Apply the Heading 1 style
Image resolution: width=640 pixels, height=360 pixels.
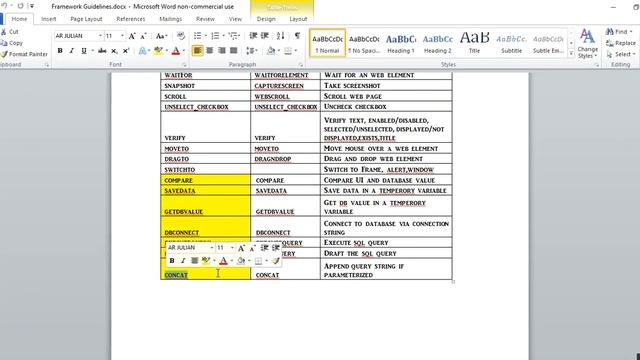click(400, 43)
